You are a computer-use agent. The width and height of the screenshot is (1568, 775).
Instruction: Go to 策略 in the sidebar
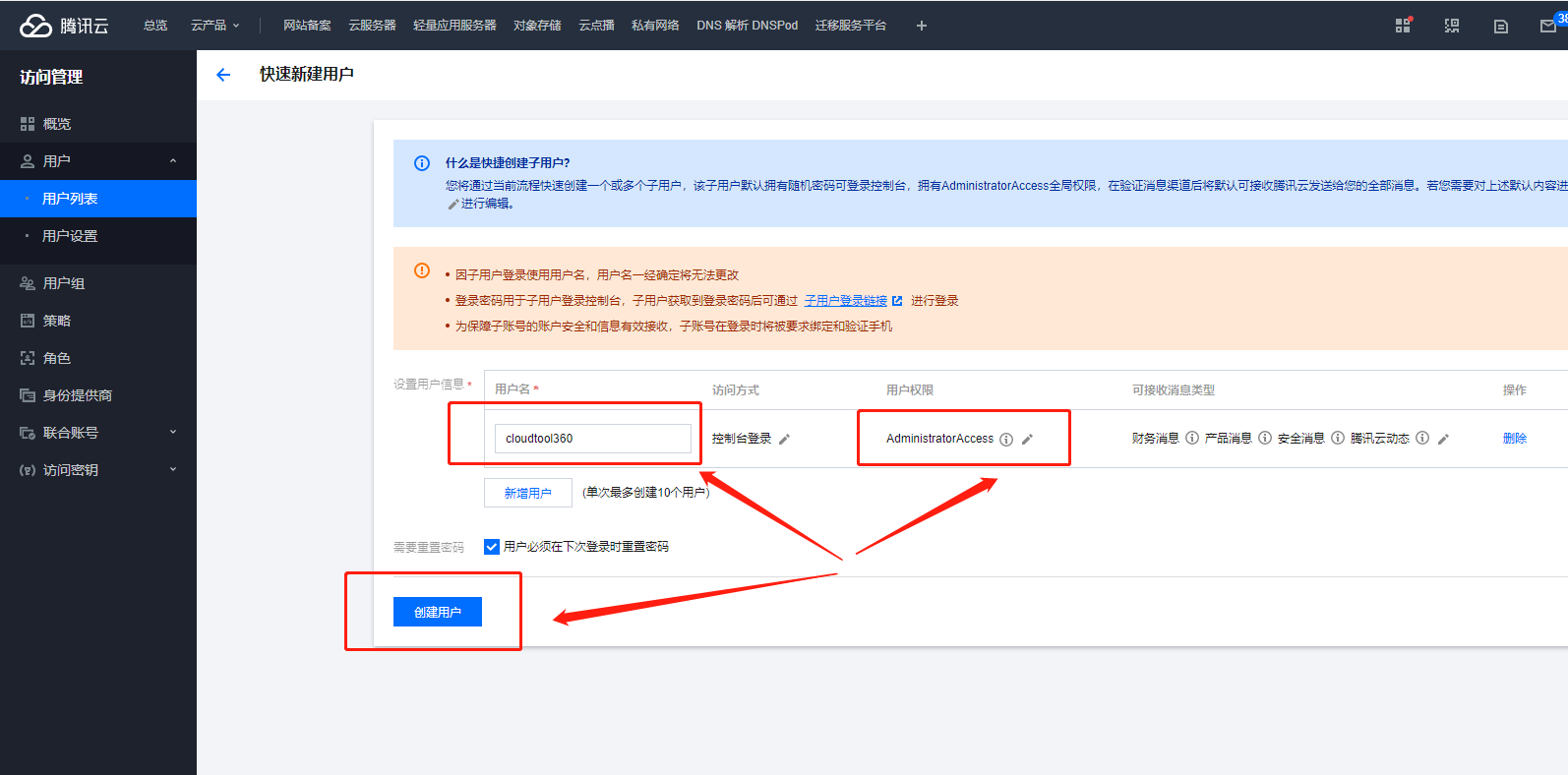[x=57, y=321]
